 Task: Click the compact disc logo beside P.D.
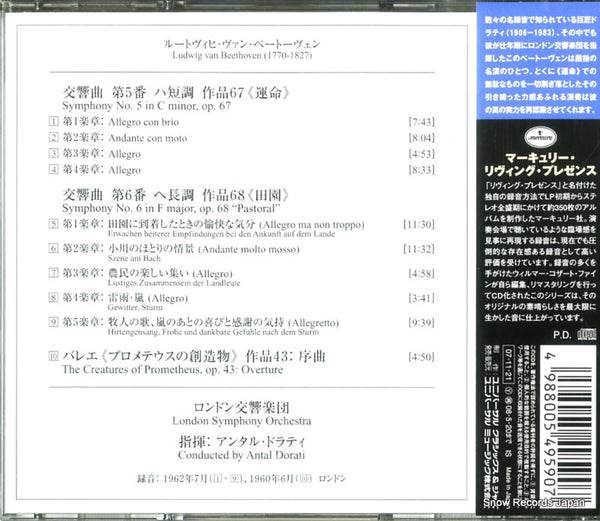pyautogui.click(x=586, y=334)
